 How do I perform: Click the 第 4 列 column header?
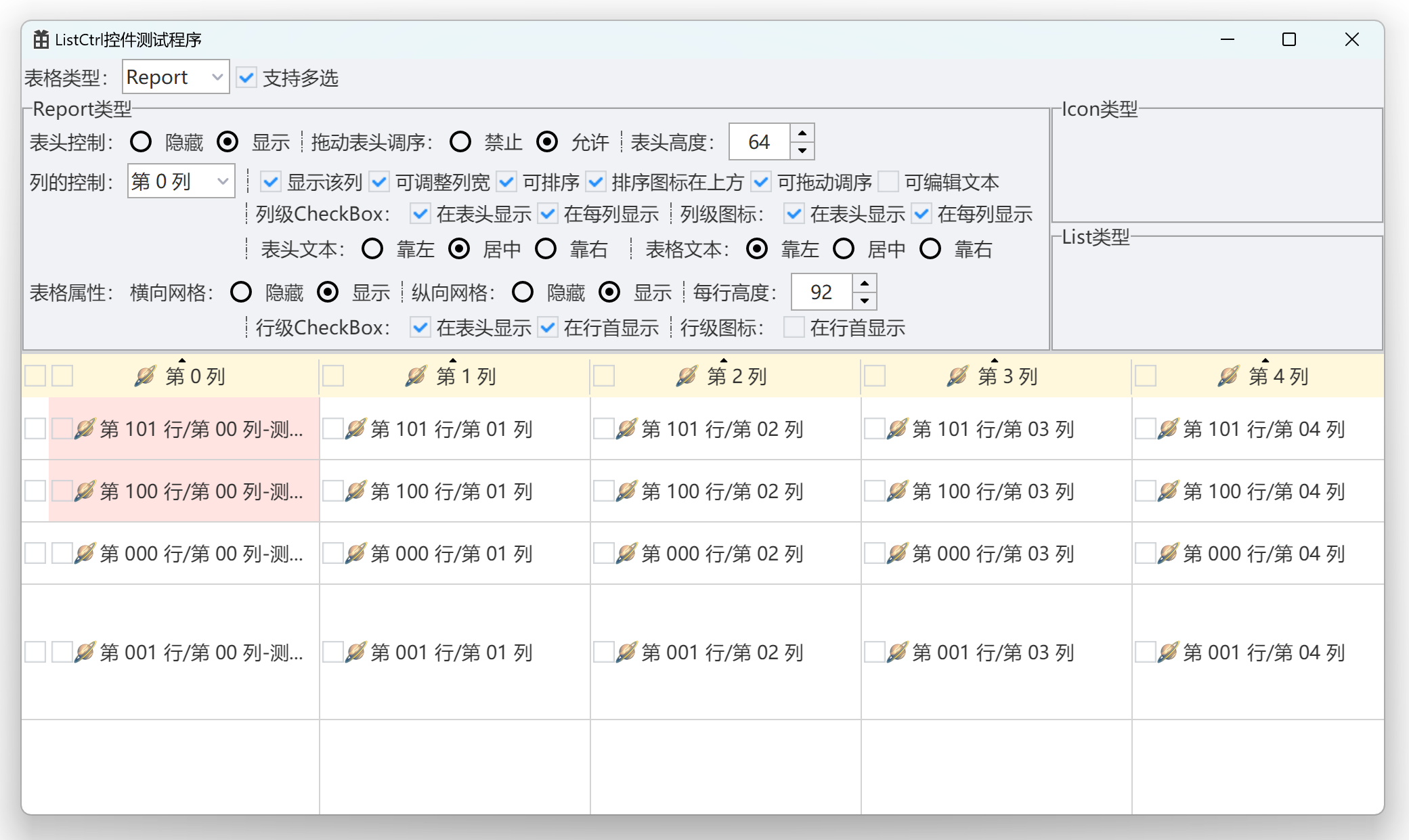coord(1278,376)
